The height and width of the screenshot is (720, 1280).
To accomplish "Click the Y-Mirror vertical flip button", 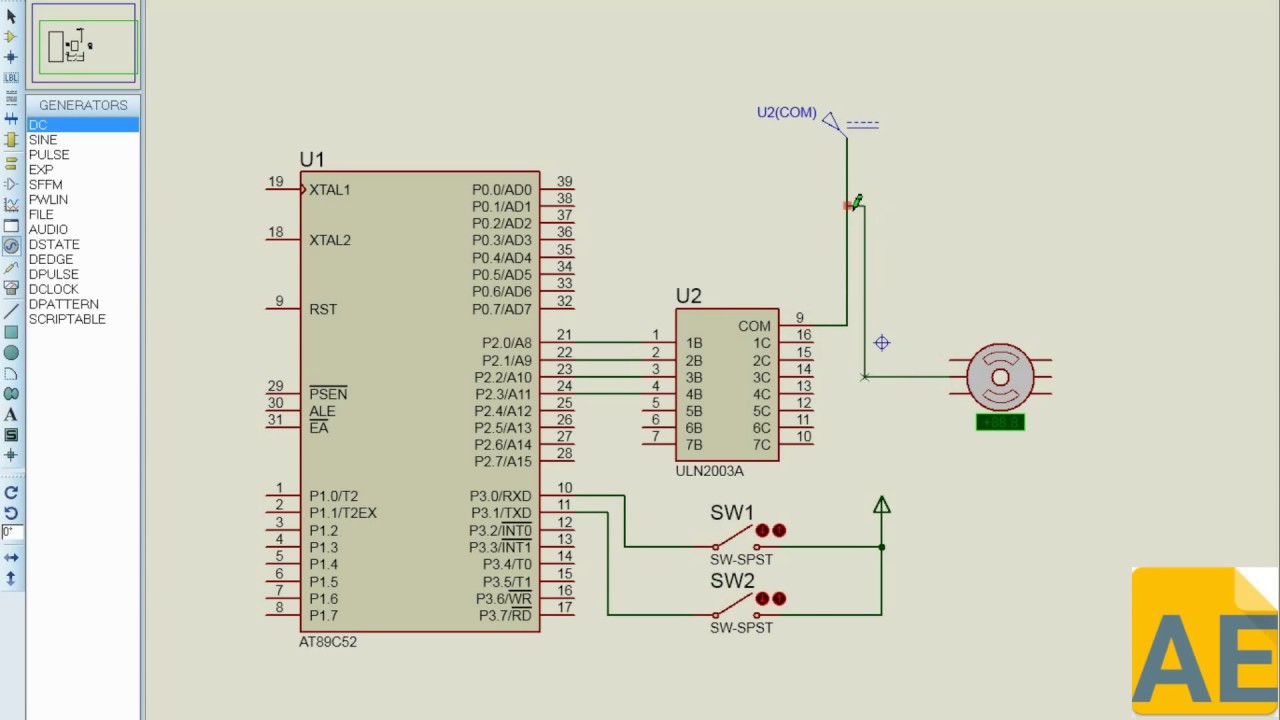I will click(11, 579).
